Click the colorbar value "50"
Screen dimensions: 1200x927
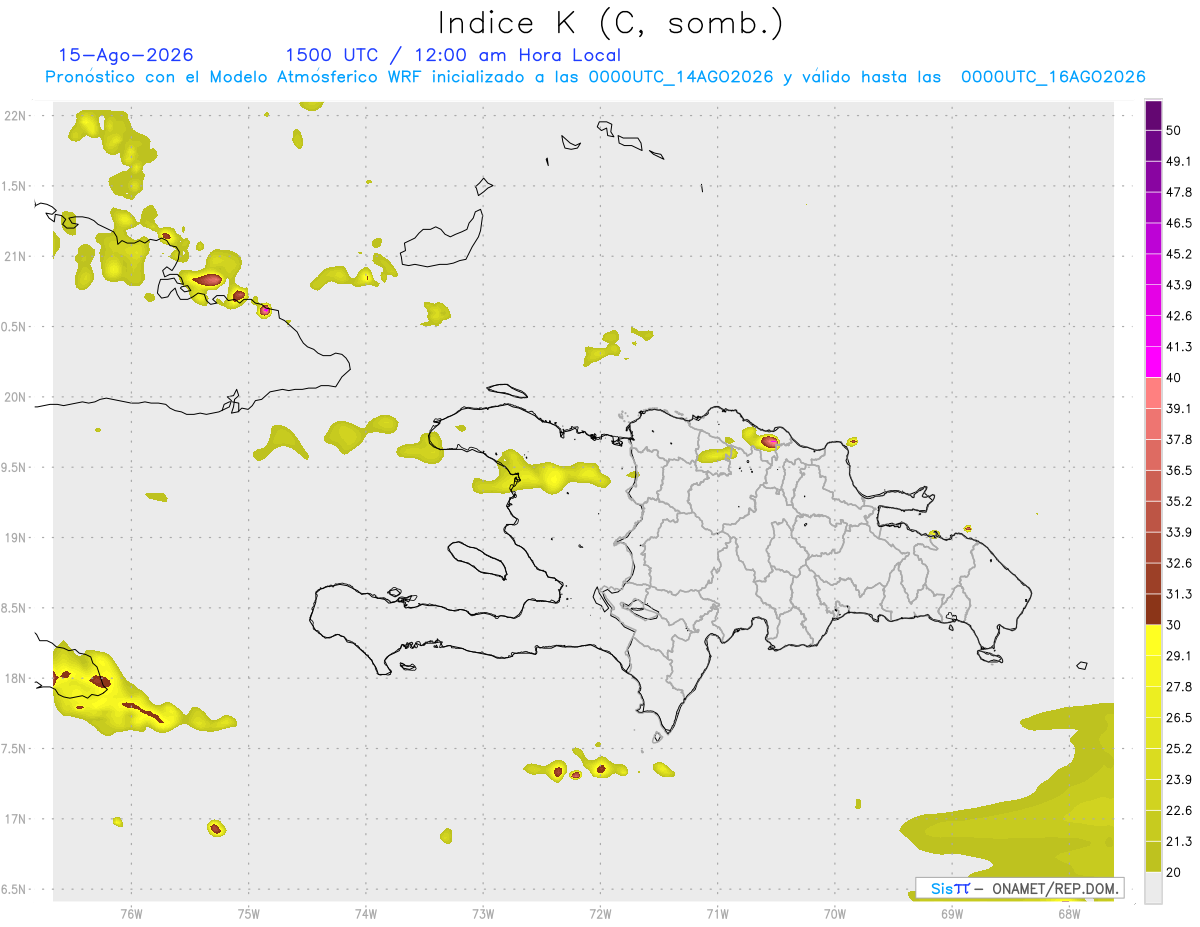[x=1174, y=130]
